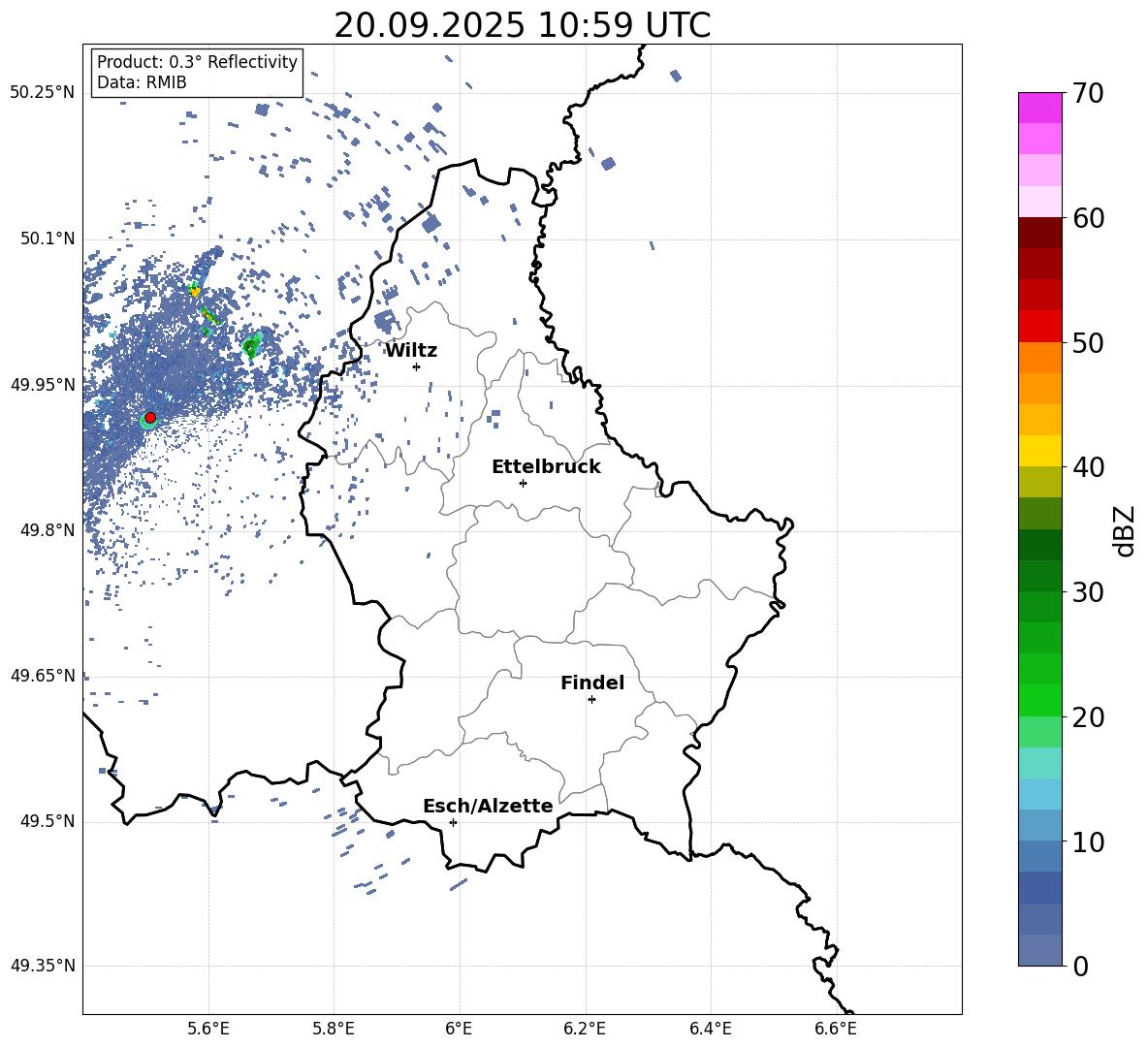The image size is (1148, 1048).
Task: Click the Wiltz station cross marker
Action: 417,366
